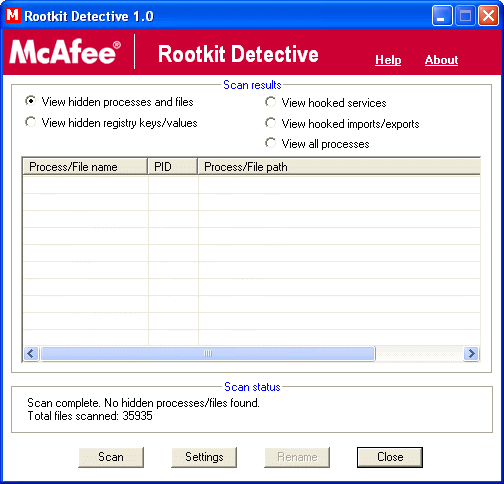Click the left arrow of horizontal scrollbar
The height and width of the screenshot is (484, 504).
(x=31, y=353)
